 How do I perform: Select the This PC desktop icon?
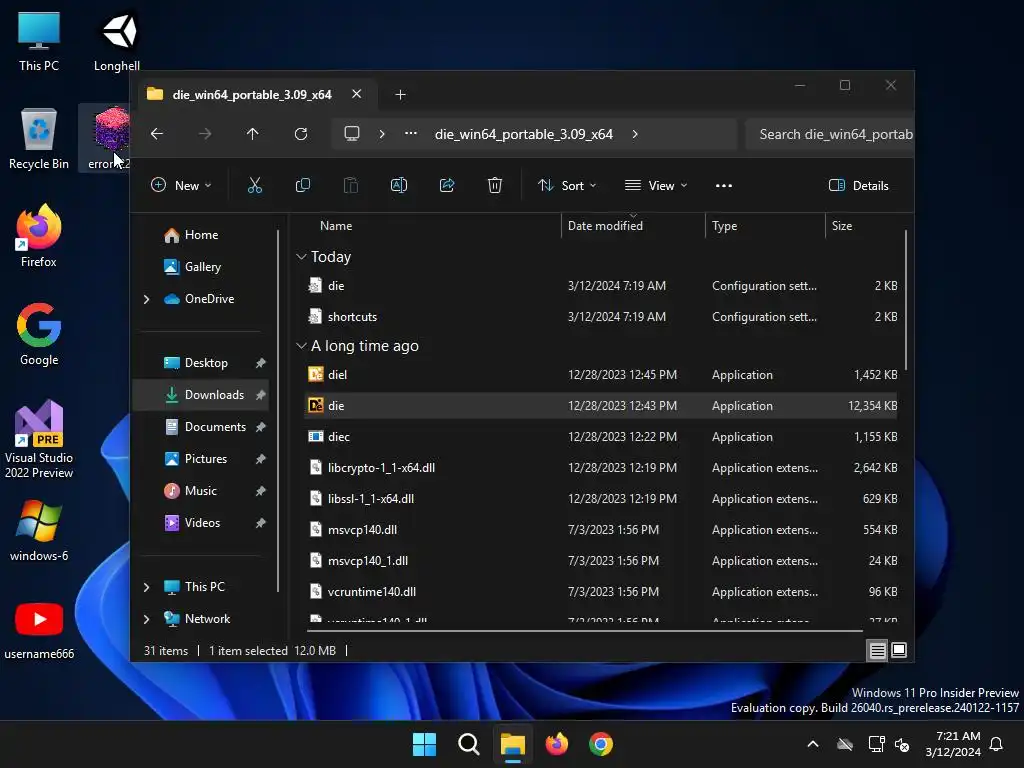click(x=39, y=42)
